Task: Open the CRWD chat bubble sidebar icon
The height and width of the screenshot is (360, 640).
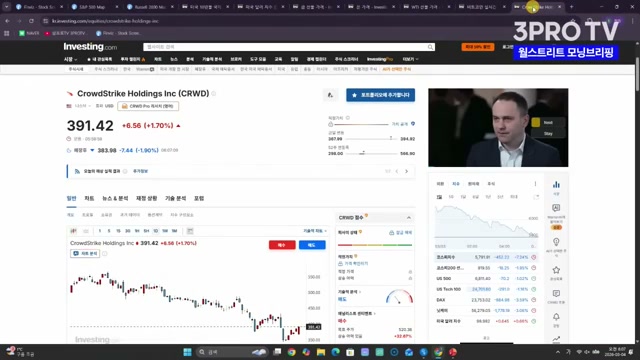Action: [556, 294]
